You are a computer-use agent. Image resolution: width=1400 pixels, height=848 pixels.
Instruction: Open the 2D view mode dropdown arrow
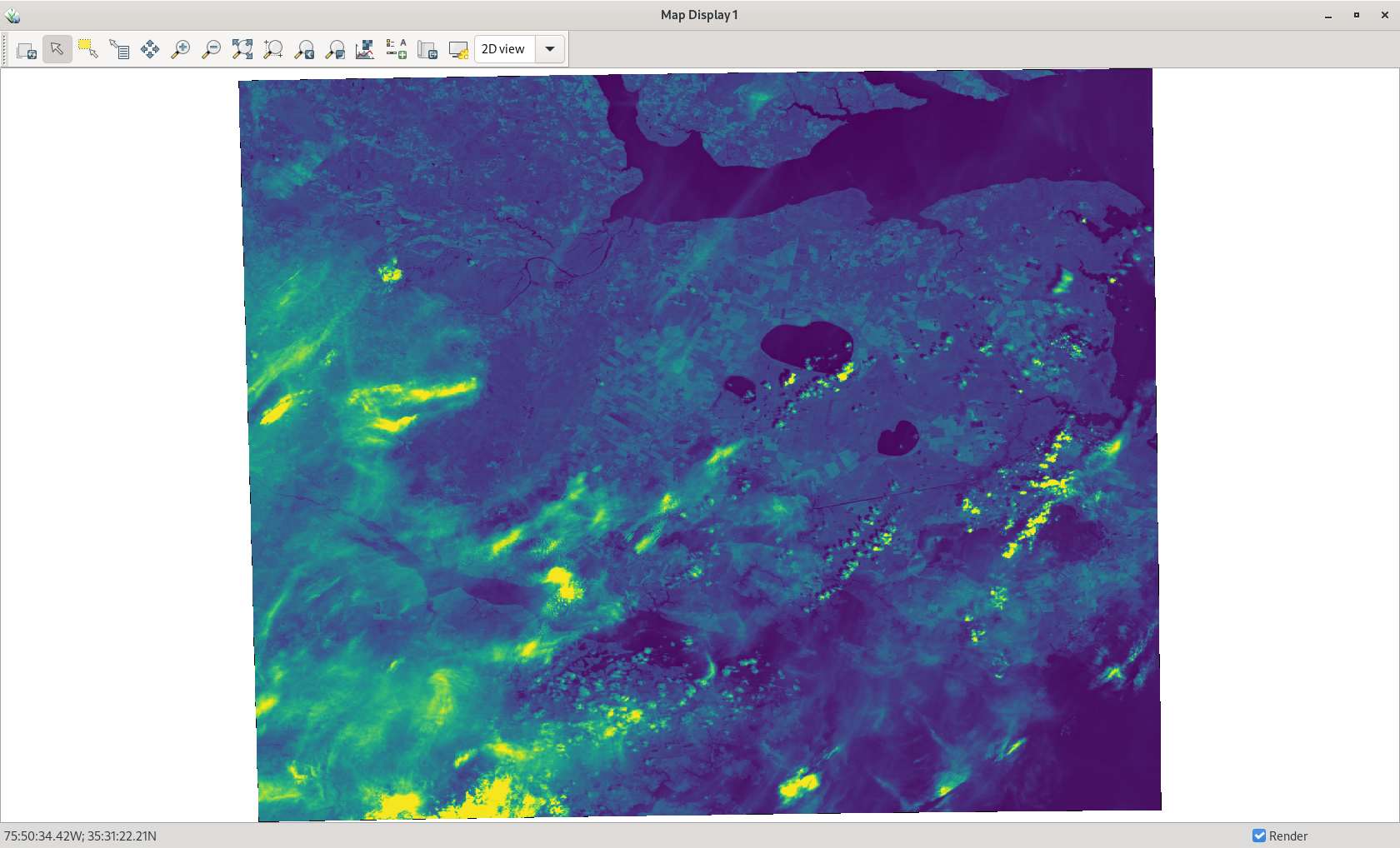pos(550,49)
